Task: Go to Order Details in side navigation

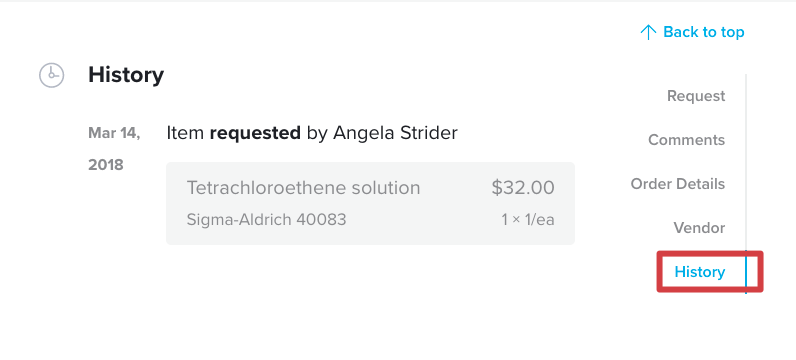Action: pos(678,184)
